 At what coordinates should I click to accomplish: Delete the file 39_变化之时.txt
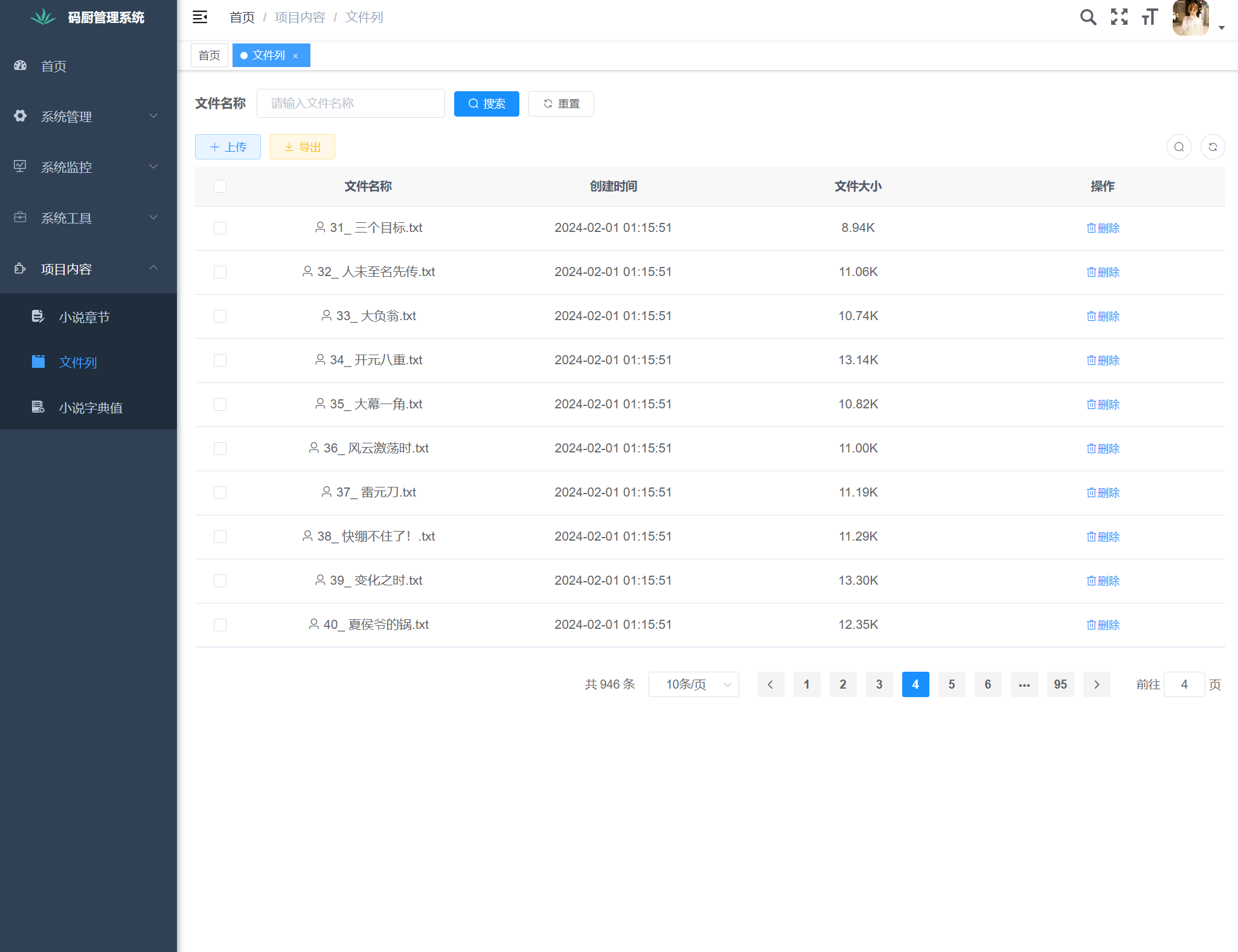[1103, 581]
